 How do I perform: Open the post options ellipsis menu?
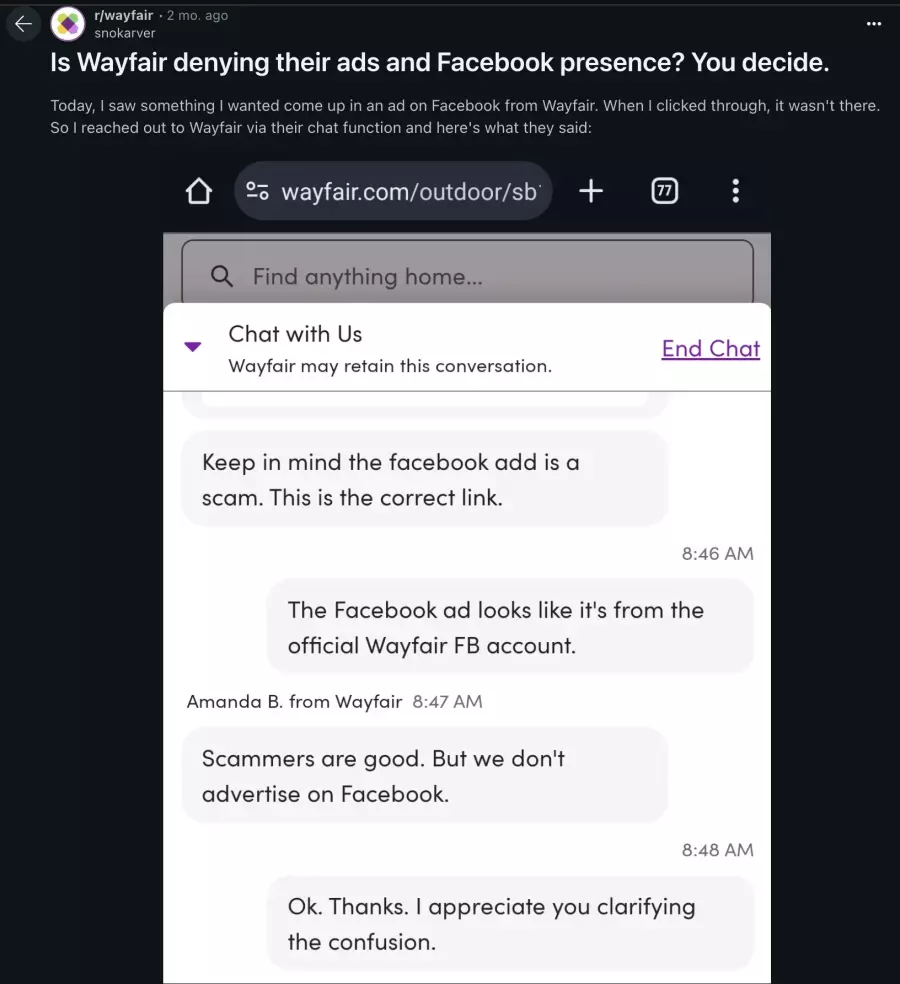click(x=874, y=24)
